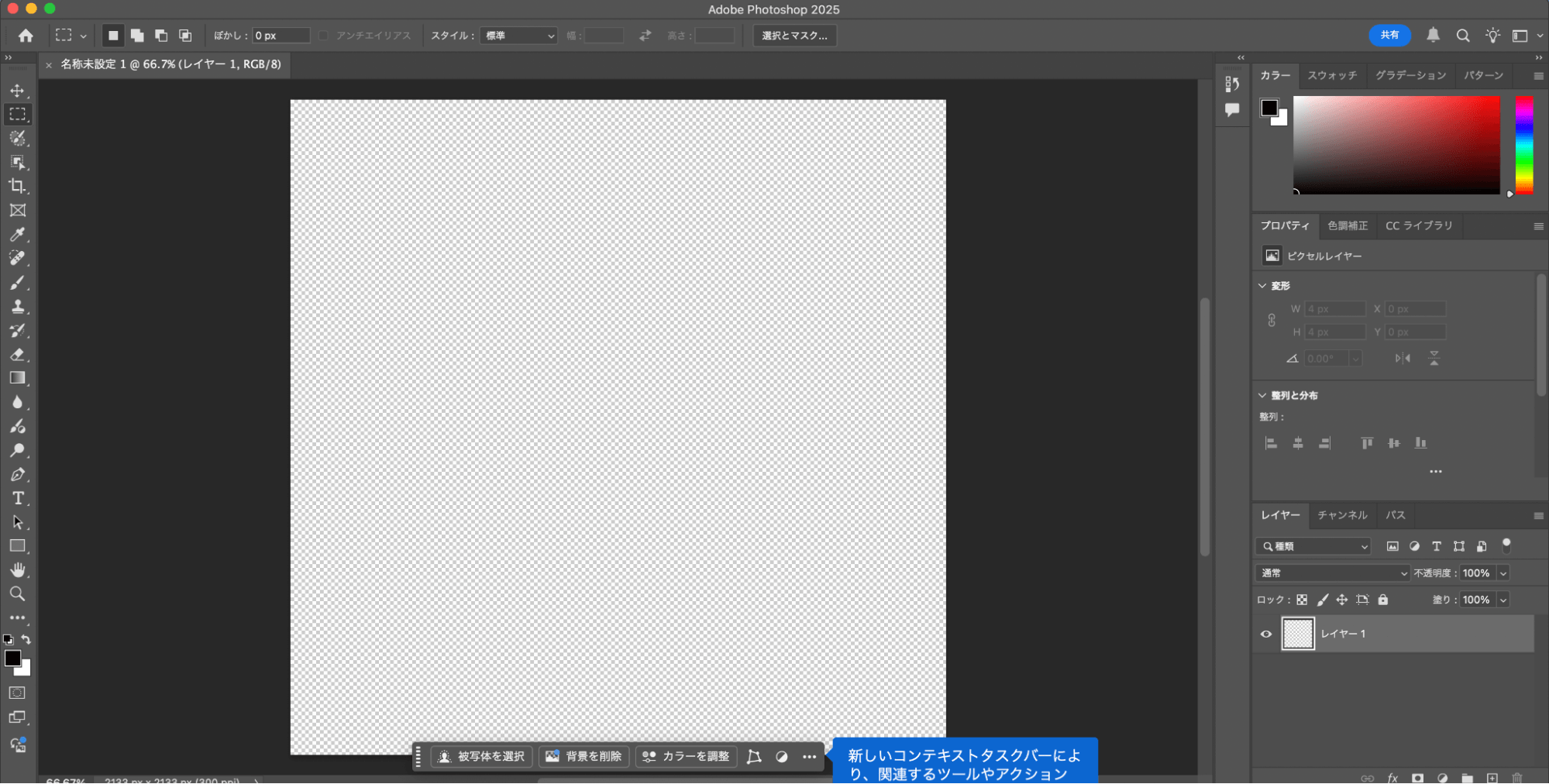
Task: Select the Path Selection tool
Action: 17,522
